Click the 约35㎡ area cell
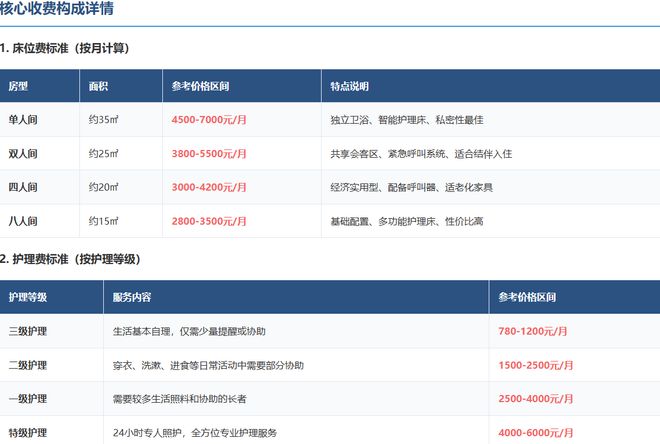The height and width of the screenshot is (444, 660). tap(103, 120)
